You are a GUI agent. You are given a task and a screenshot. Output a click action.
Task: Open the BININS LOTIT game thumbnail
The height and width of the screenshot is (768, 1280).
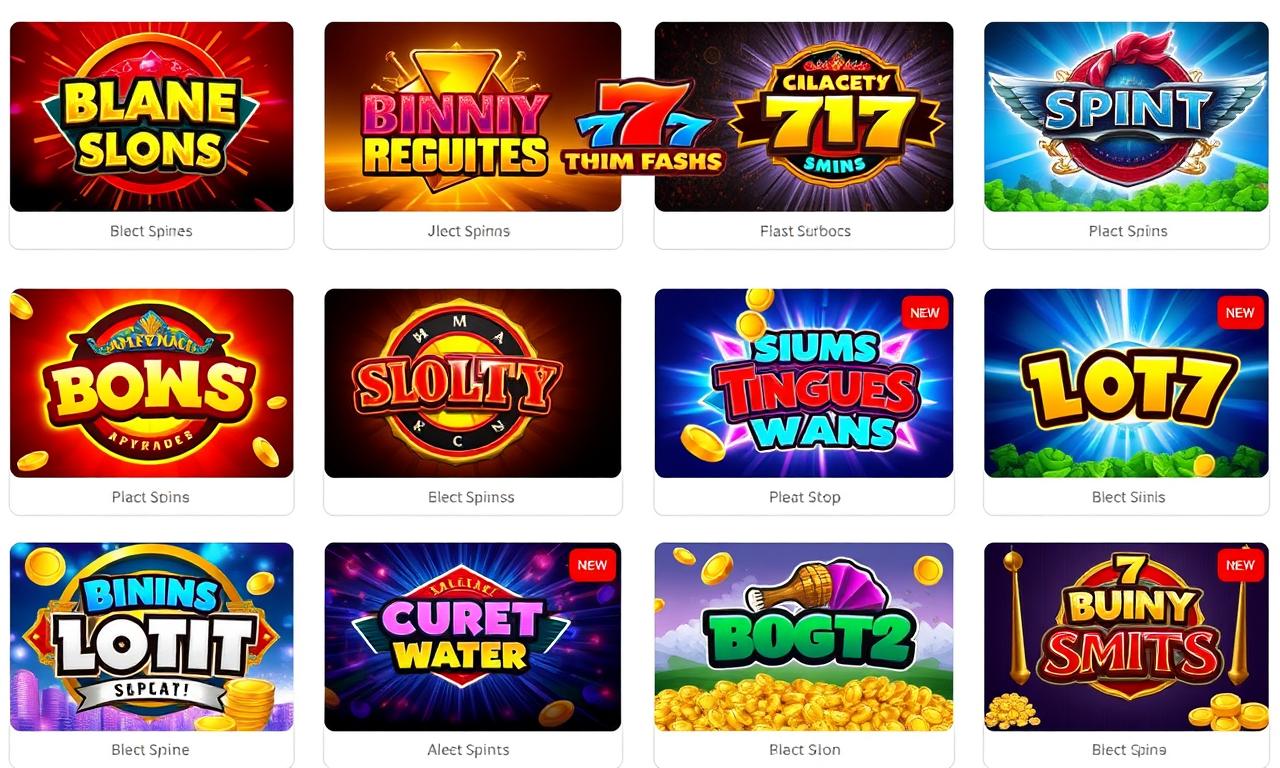click(151, 637)
